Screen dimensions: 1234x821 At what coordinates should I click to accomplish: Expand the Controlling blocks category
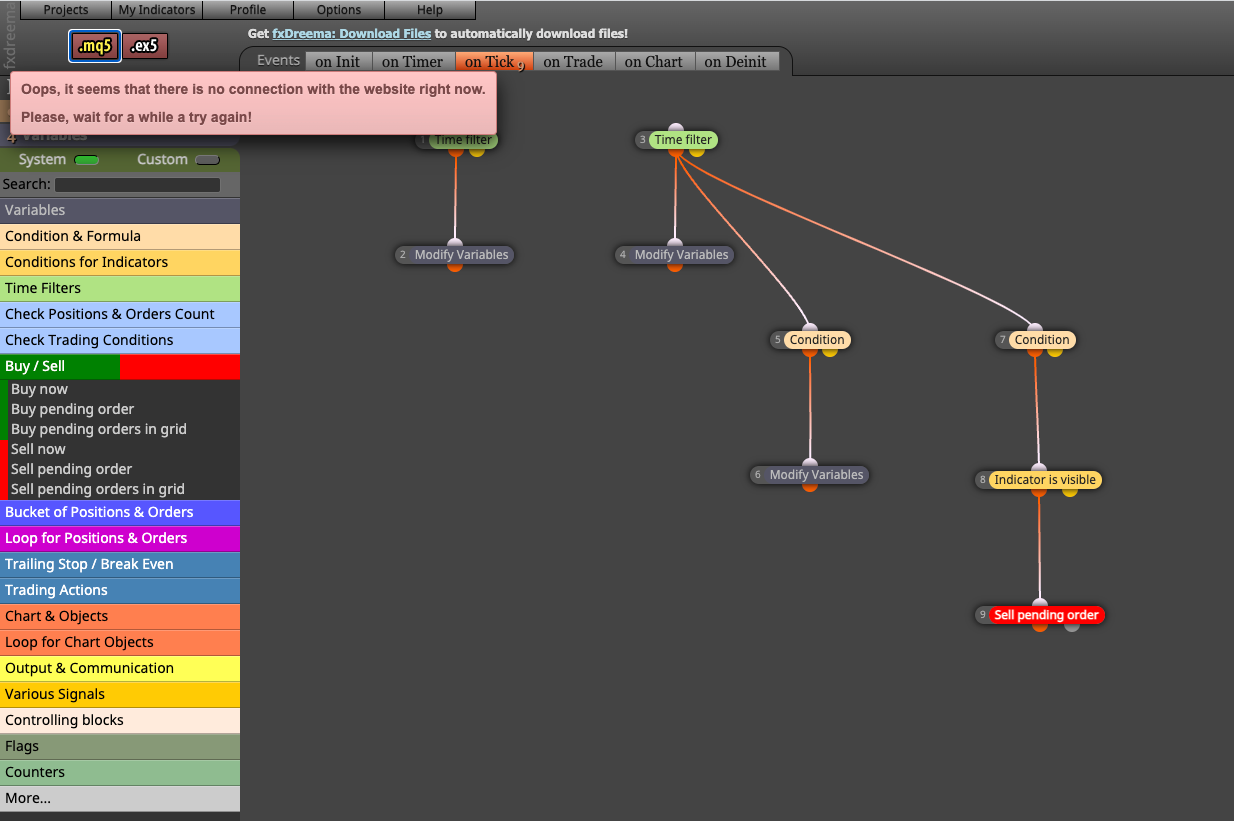point(120,720)
